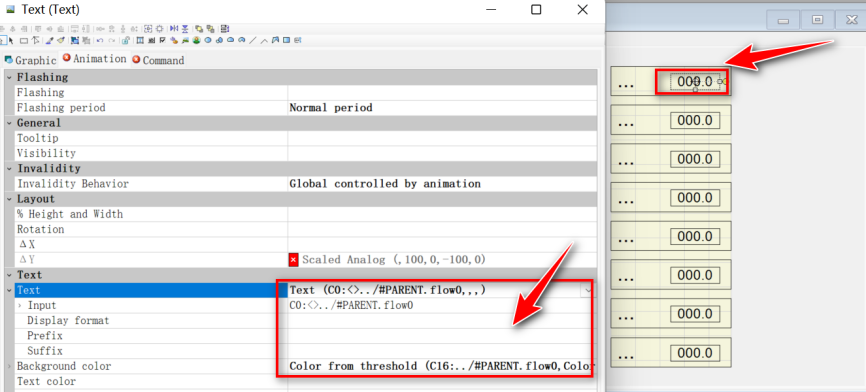Image resolution: width=866 pixels, height=392 pixels.
Task: Select the Tooltip property row
Action: 151,138
